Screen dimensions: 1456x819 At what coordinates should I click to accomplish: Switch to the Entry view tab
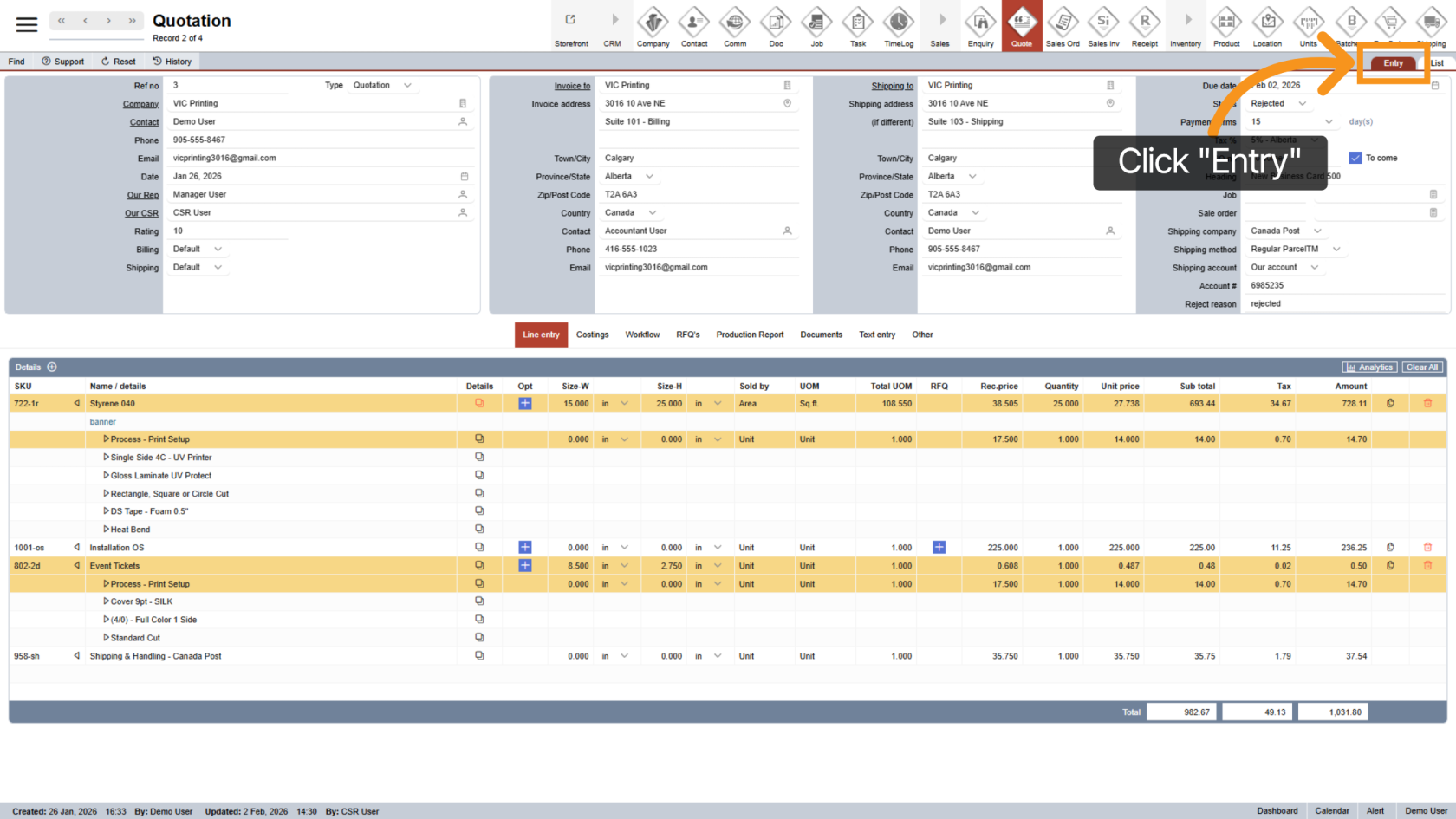click(x=1393, y=63)
